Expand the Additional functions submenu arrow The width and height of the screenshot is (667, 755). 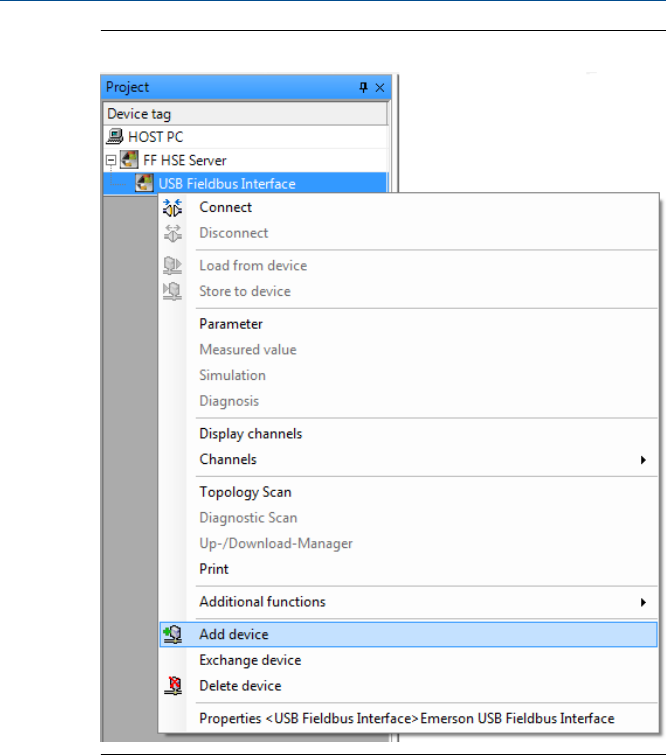[x=642, y=602]
